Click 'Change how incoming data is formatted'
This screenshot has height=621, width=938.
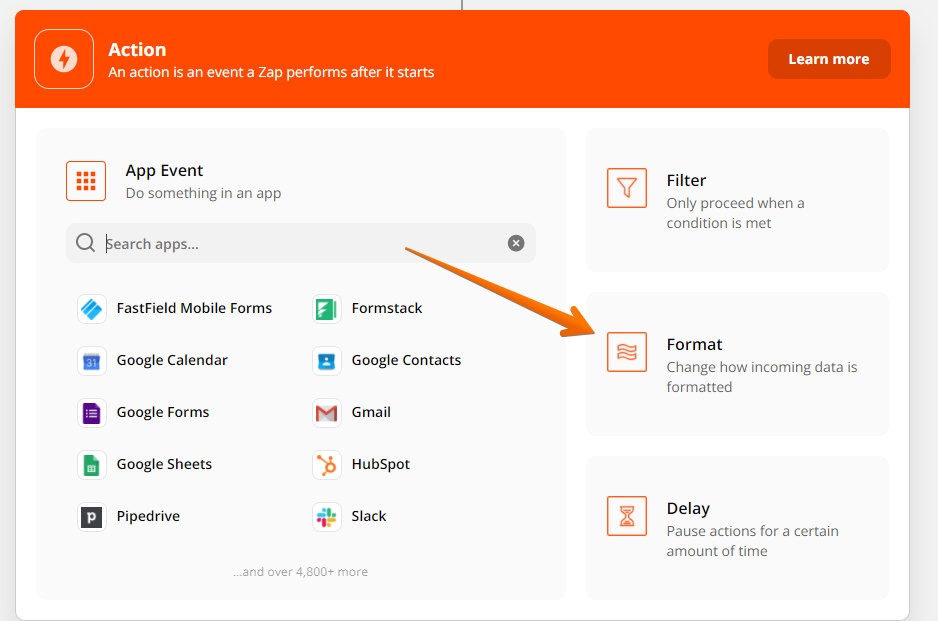762,377
